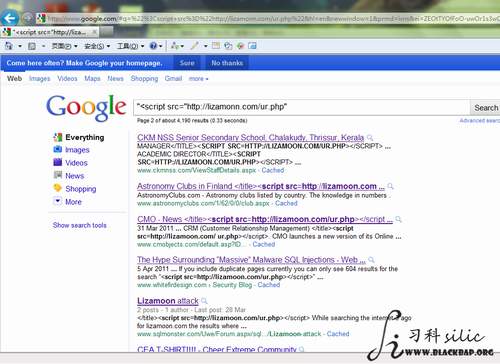This screenshot has width=500, height=364.
Task: Expand the 'more' dropdown in top navigation
Action: click(198, 79)
